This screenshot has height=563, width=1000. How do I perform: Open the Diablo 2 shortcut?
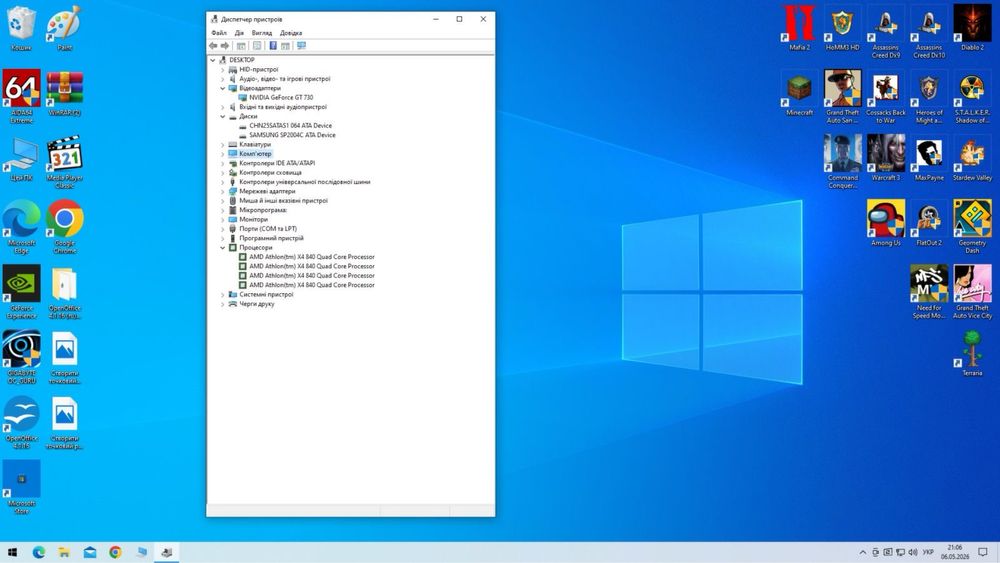pyautogui.click(x=973, y=28)
